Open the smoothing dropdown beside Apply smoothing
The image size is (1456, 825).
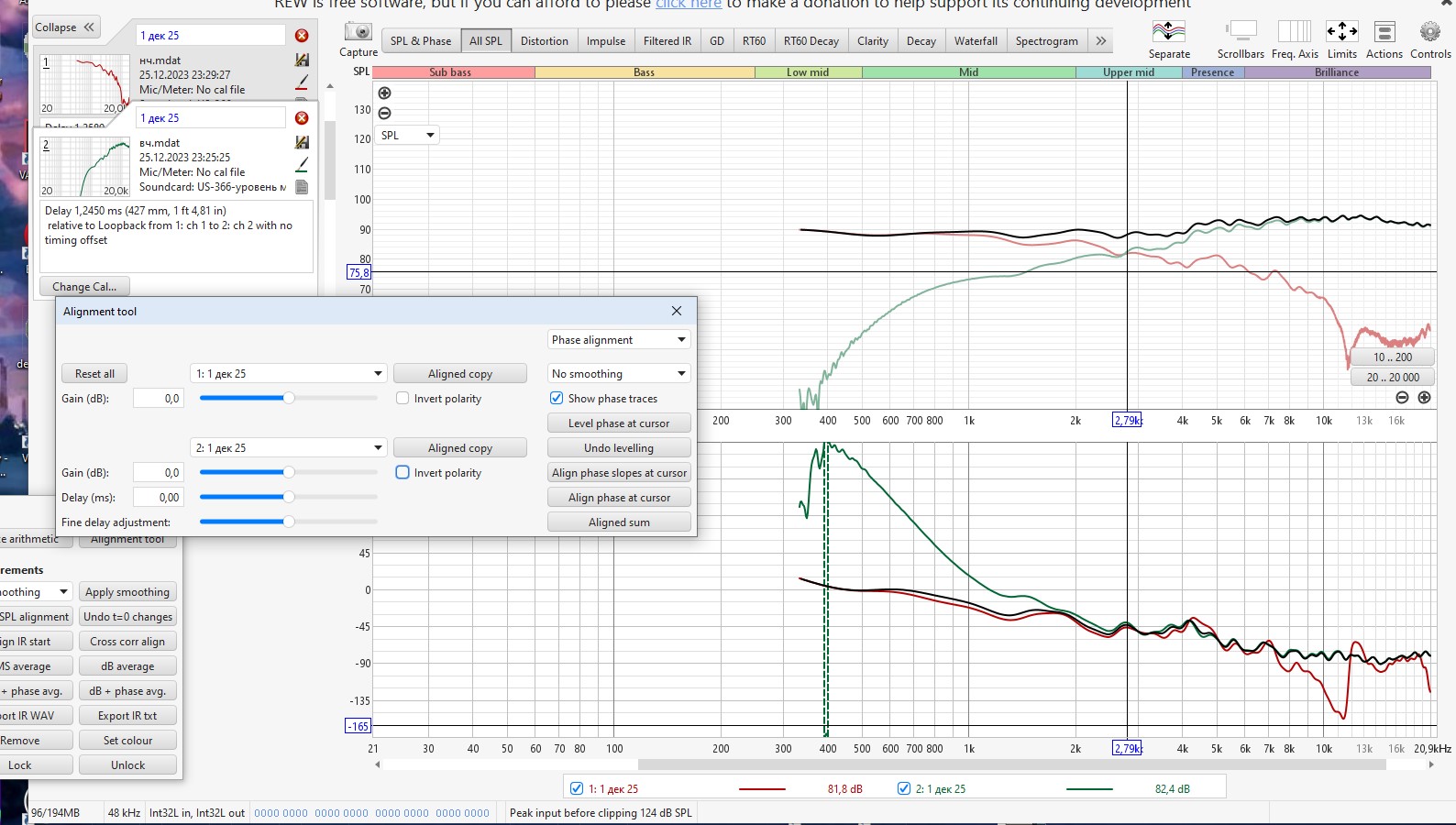point(35,592)
